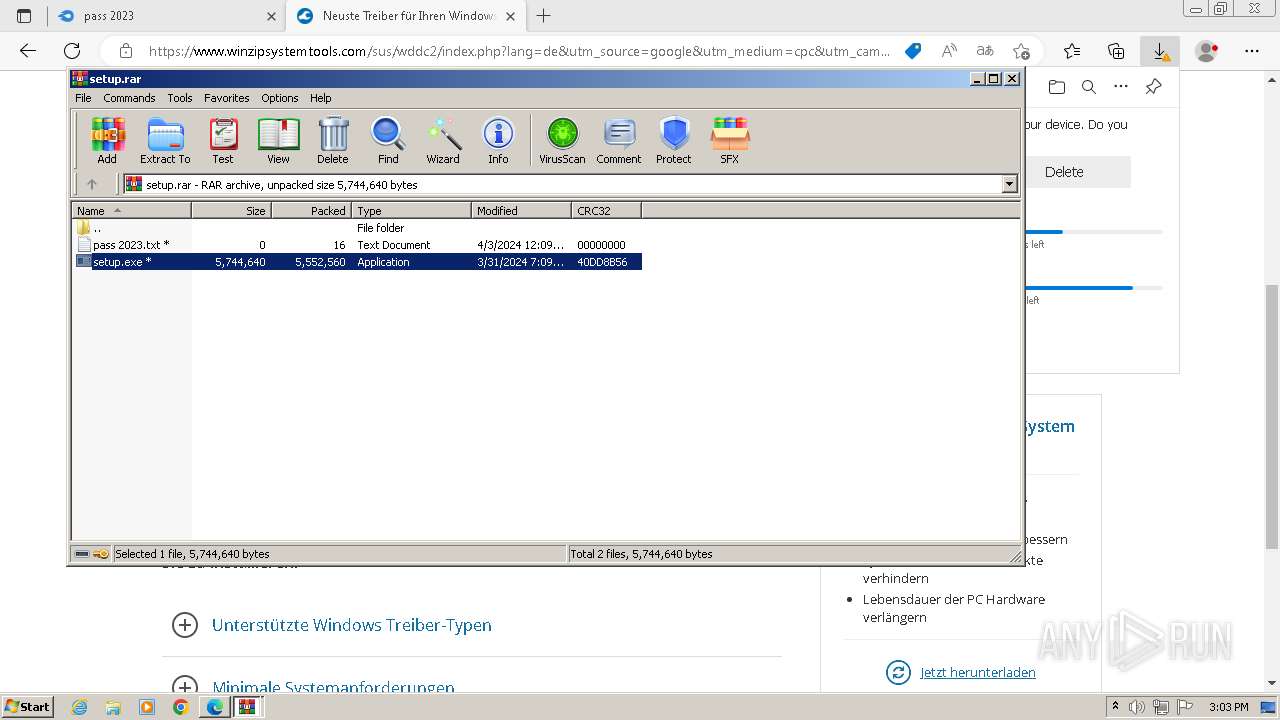Go up one folder level arrow
1280x720 pixels.
[x=92, y=184]
